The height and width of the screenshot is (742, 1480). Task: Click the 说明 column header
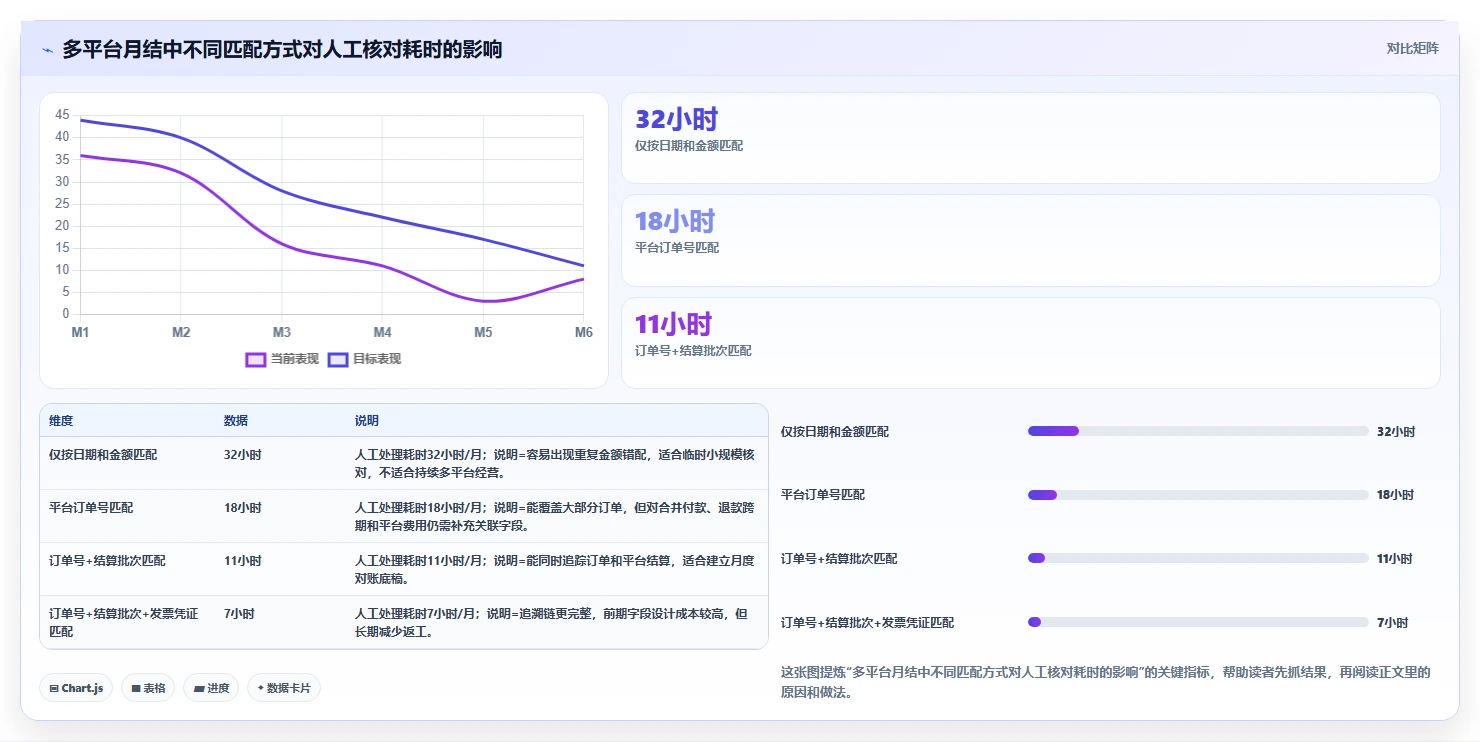point(367,421)
